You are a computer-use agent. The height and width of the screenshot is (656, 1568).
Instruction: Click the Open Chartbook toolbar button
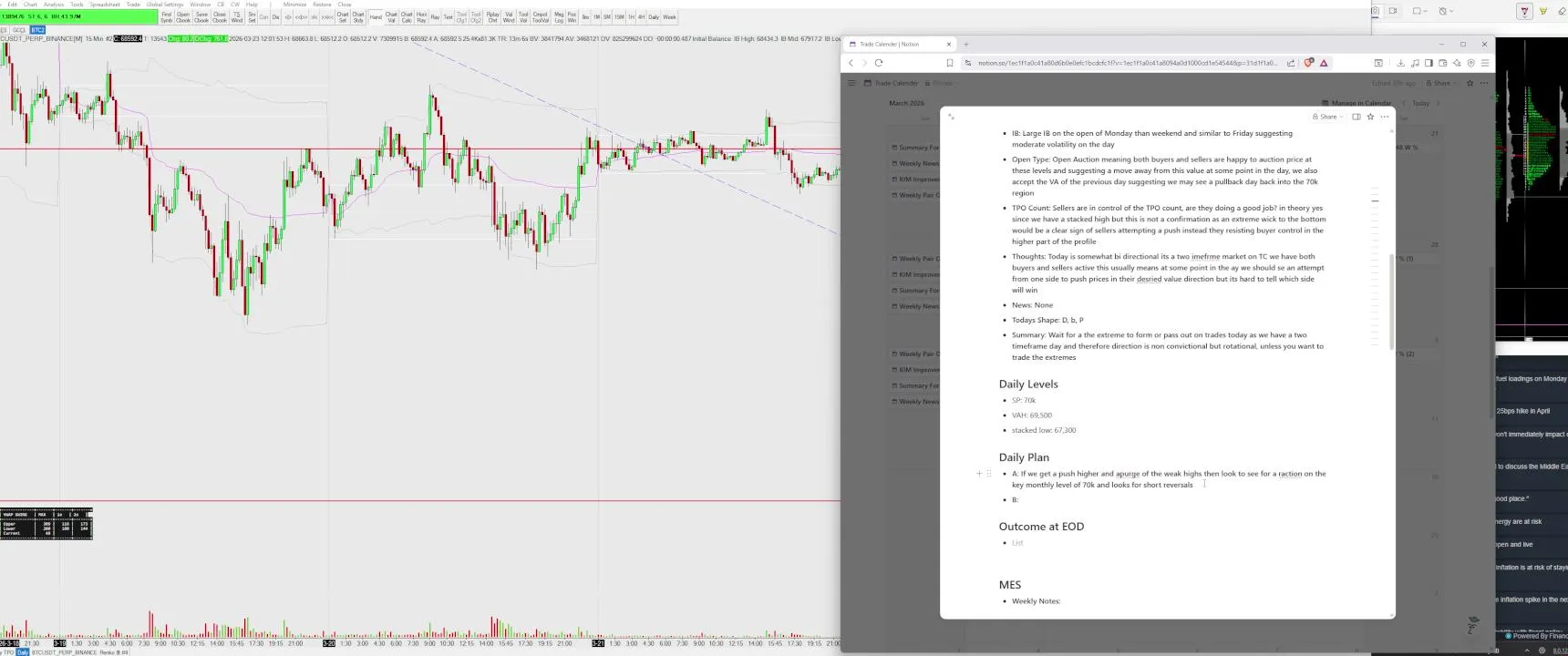[183, 17]
